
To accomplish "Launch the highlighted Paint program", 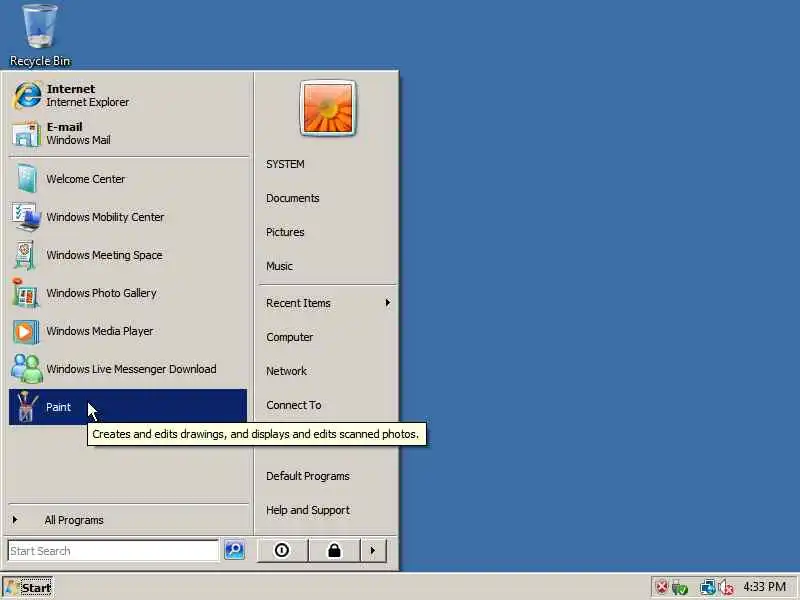I will [128, 407].
